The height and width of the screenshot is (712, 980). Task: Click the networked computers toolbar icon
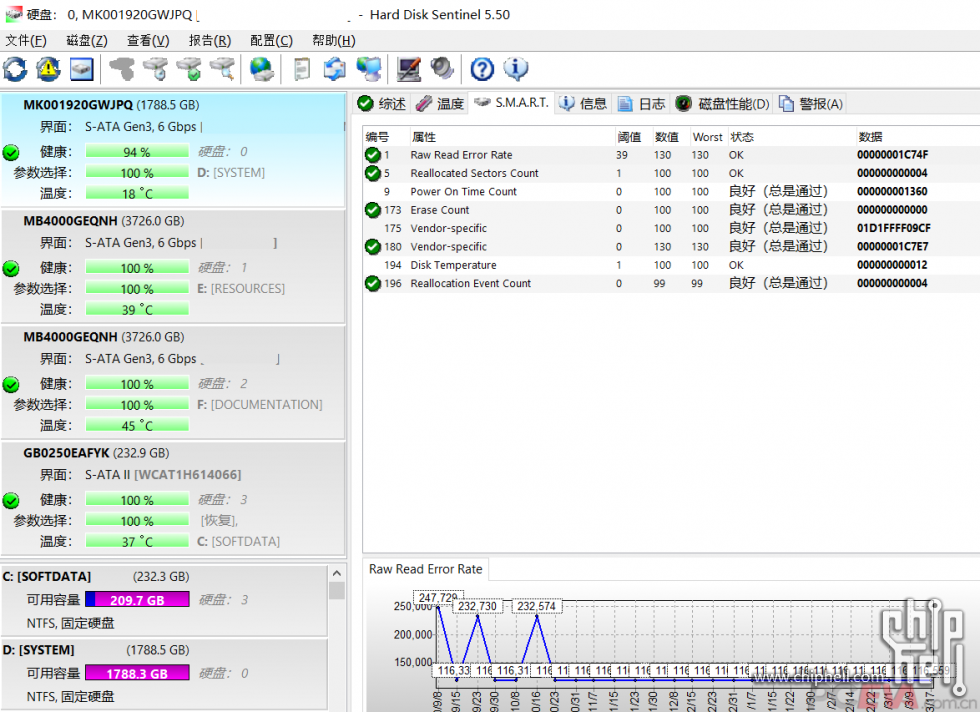[x=369, y=69]
